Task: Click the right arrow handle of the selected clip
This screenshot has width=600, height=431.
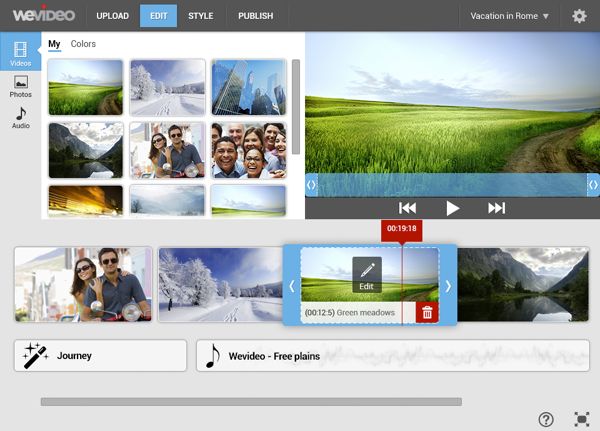Action: [448, 286]
